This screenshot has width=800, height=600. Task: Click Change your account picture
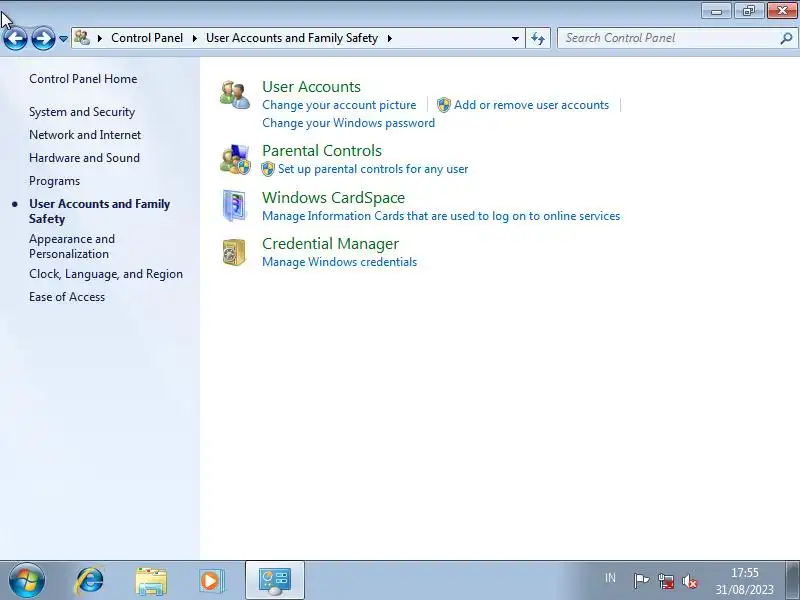(x=339, y=105)
